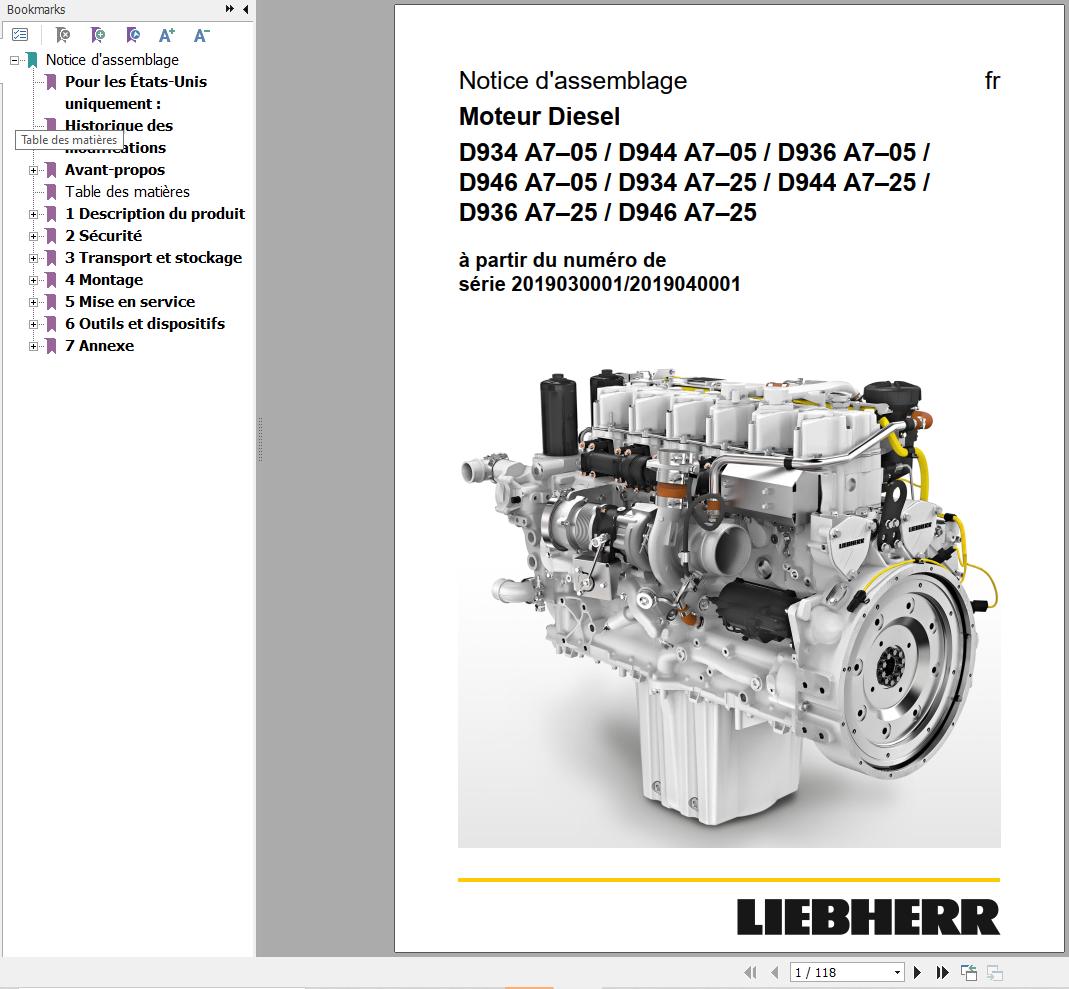Image resolution: width=1069 pixels, height=989 pixels.
Task: Jump to the last page
Action: (x=943, y=972)
